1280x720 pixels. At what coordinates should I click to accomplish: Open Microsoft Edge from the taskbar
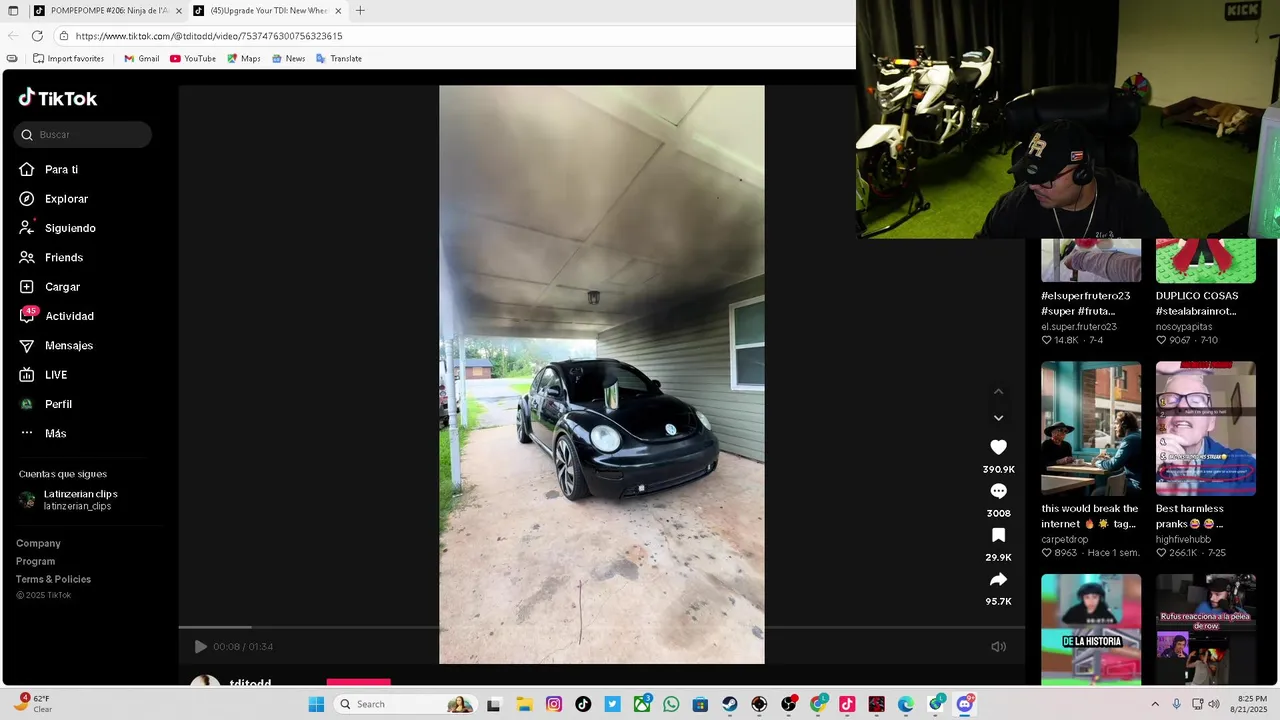pos(906,704)
